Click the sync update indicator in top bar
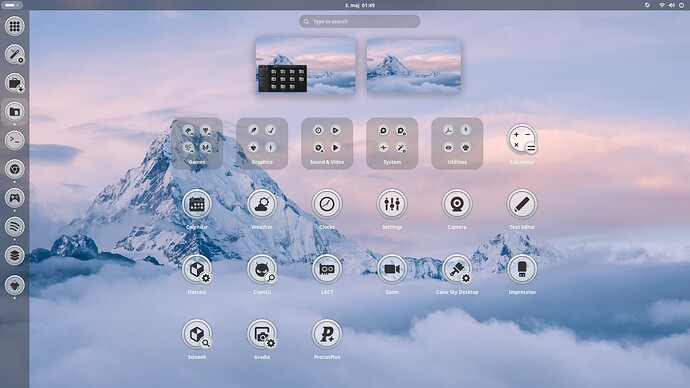 [647, 5]
